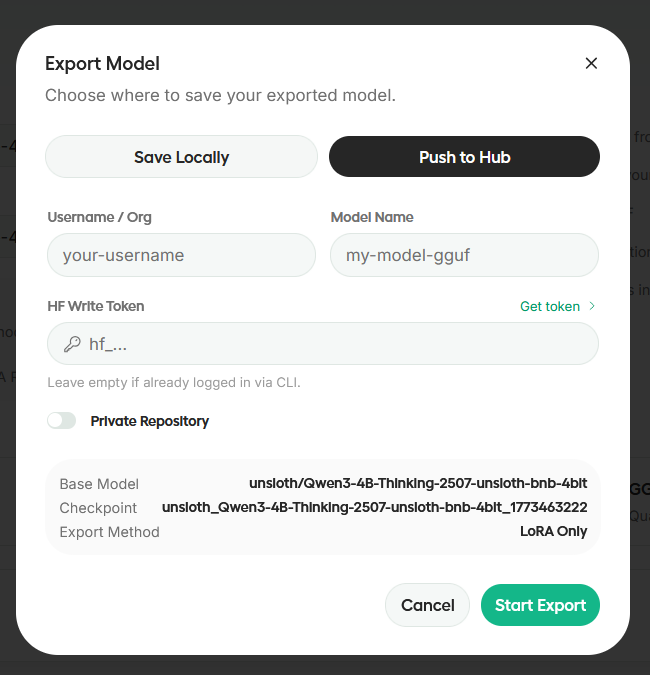Click the LoRA Only export method value

pyautogui.click(x=553, y=532)
